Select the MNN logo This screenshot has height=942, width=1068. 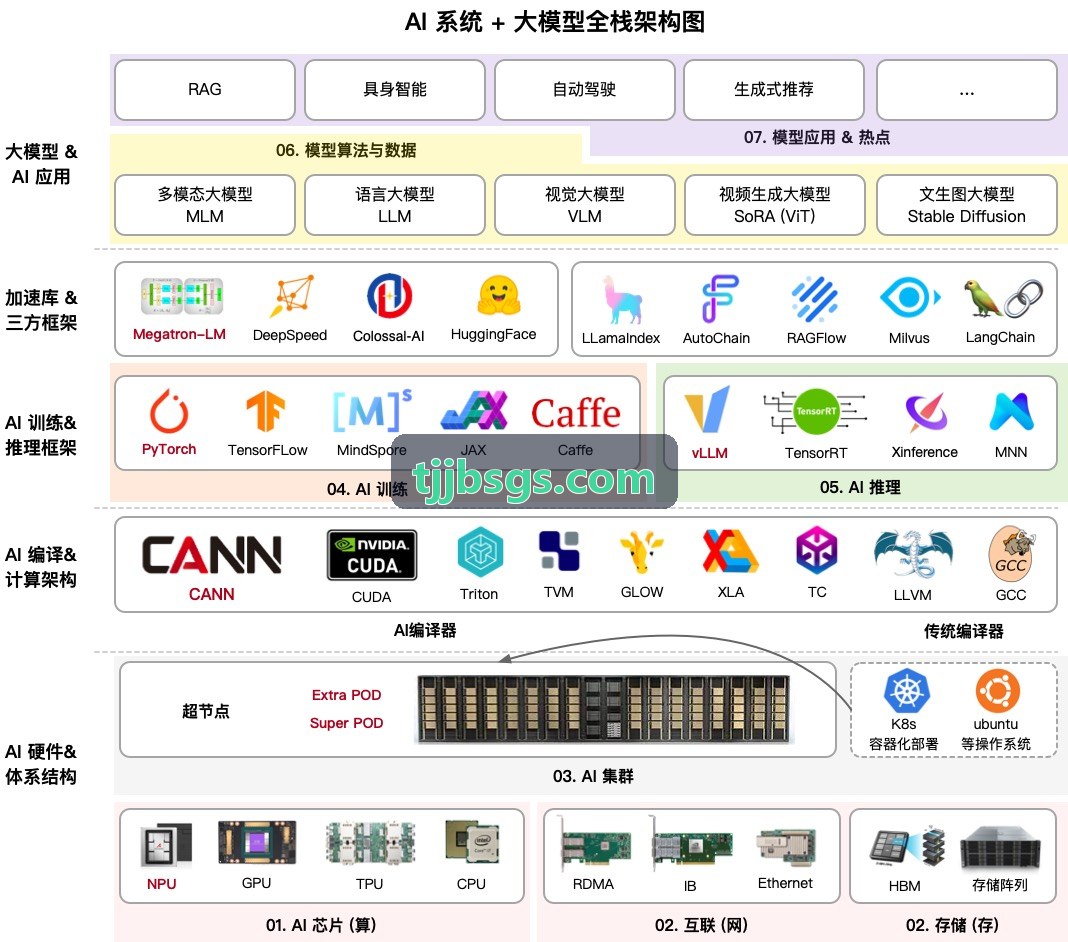pyautogui.click(x=1011, y=411)
